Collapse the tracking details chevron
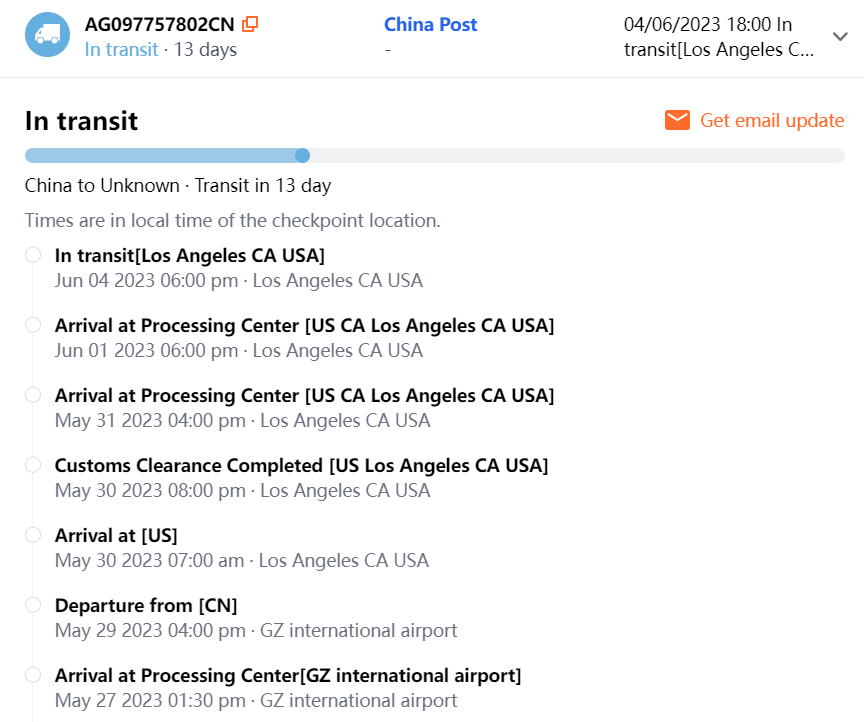 click(840, 36)
